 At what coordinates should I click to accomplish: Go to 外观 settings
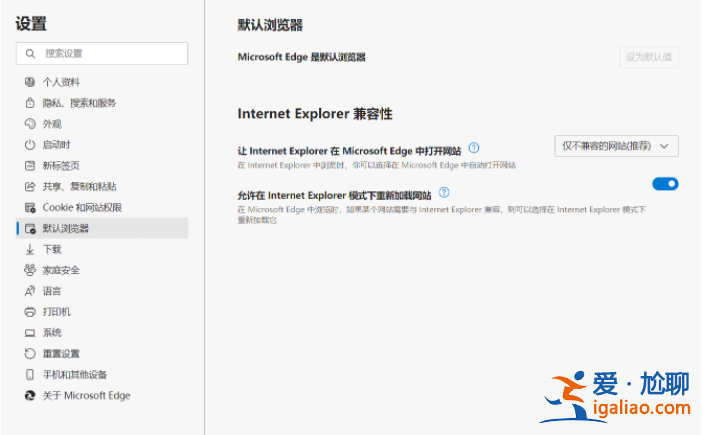coord(102,124)
